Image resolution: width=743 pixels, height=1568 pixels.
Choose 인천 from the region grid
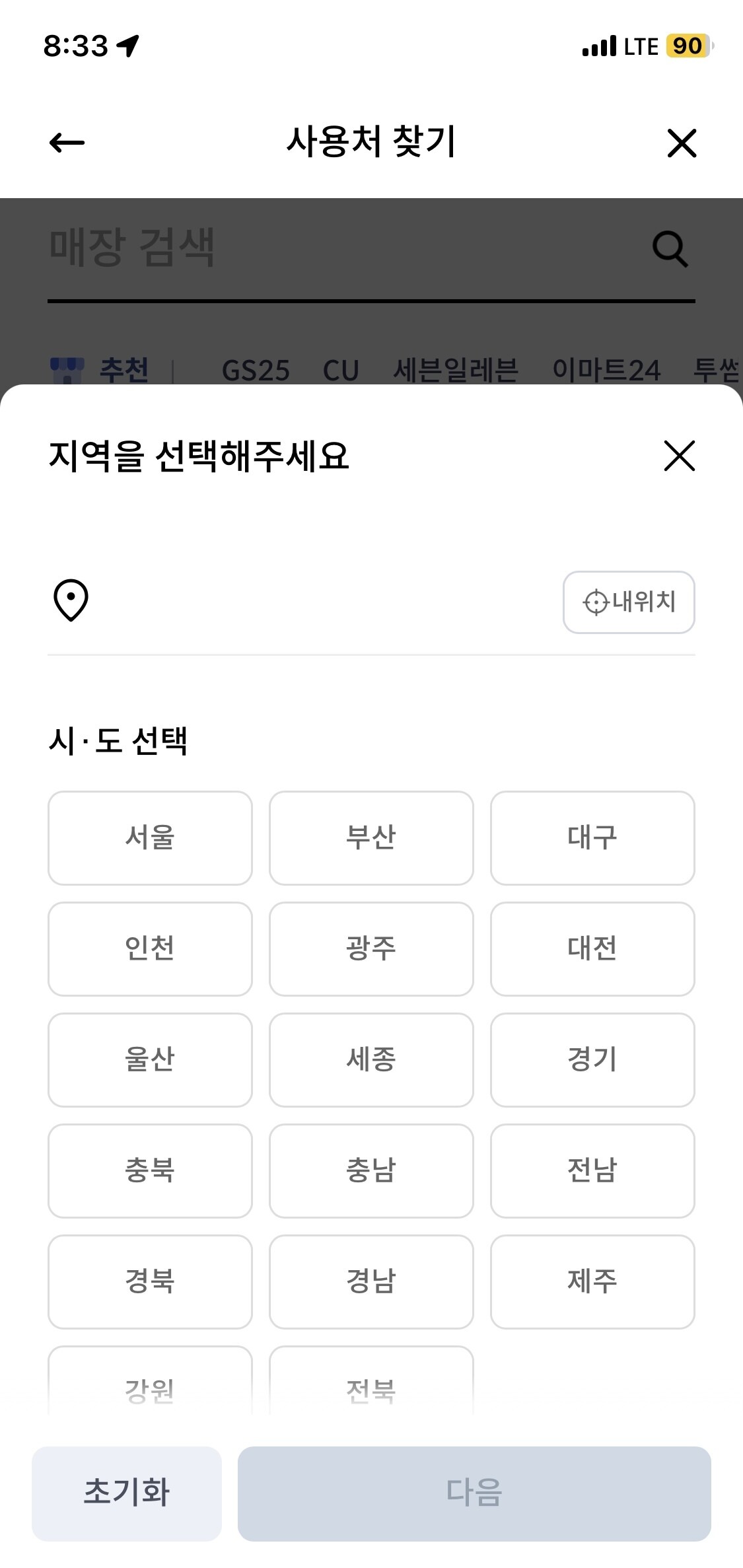click(150, 948)
